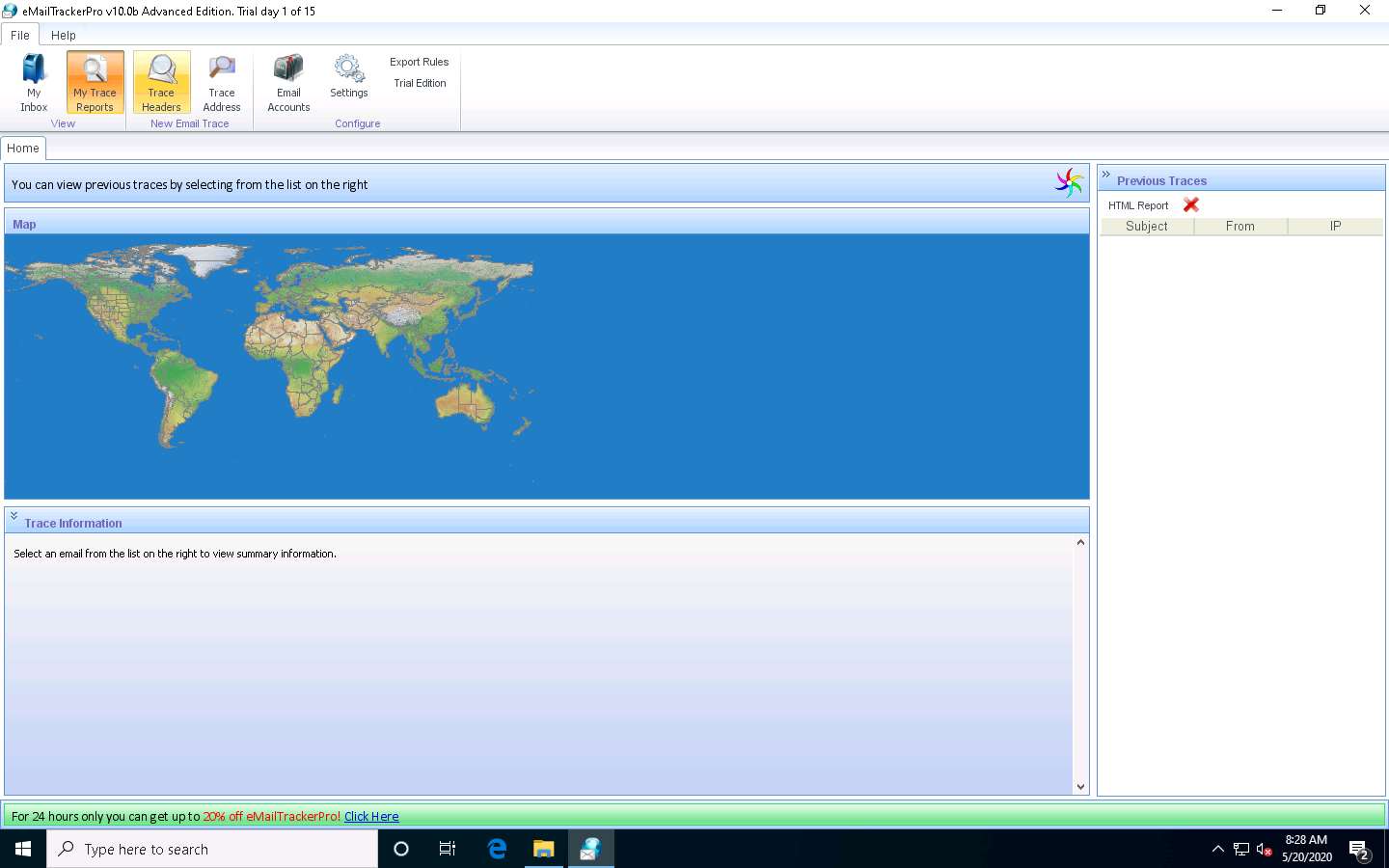Start a Trace Headers email trace
This screenshot has height=868, width=1389.
pos(161,83)
